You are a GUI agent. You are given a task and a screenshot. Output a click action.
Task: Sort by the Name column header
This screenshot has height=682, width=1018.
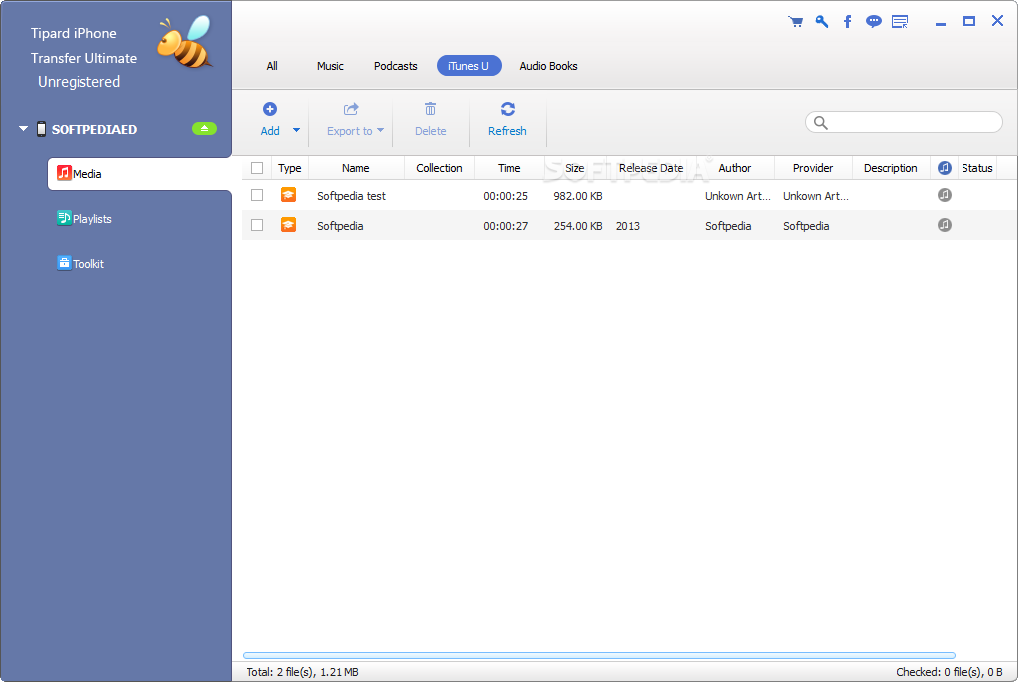(x=356, y=168)
